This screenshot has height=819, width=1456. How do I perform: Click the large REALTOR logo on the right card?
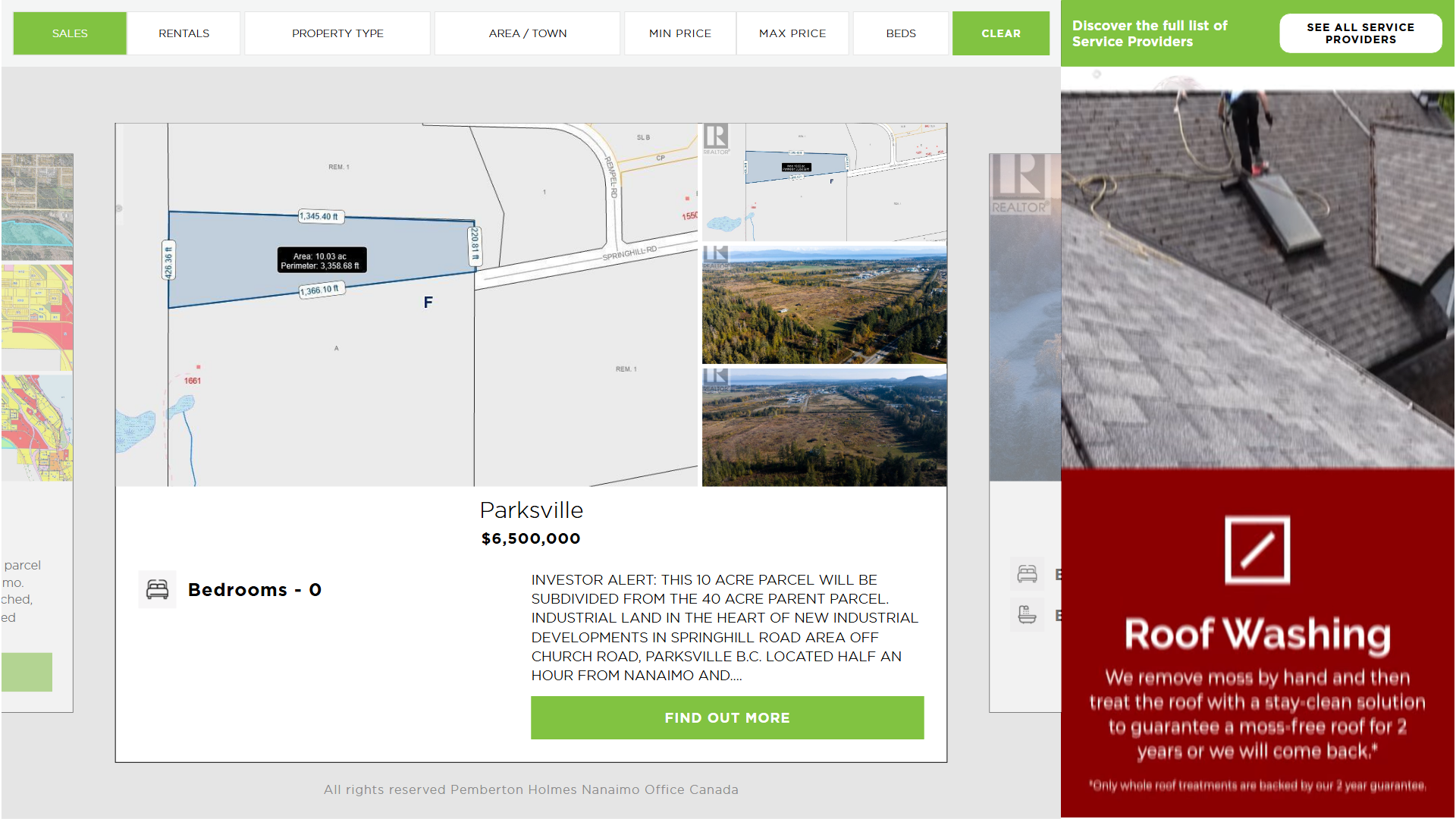click(x=1018, y=184)
